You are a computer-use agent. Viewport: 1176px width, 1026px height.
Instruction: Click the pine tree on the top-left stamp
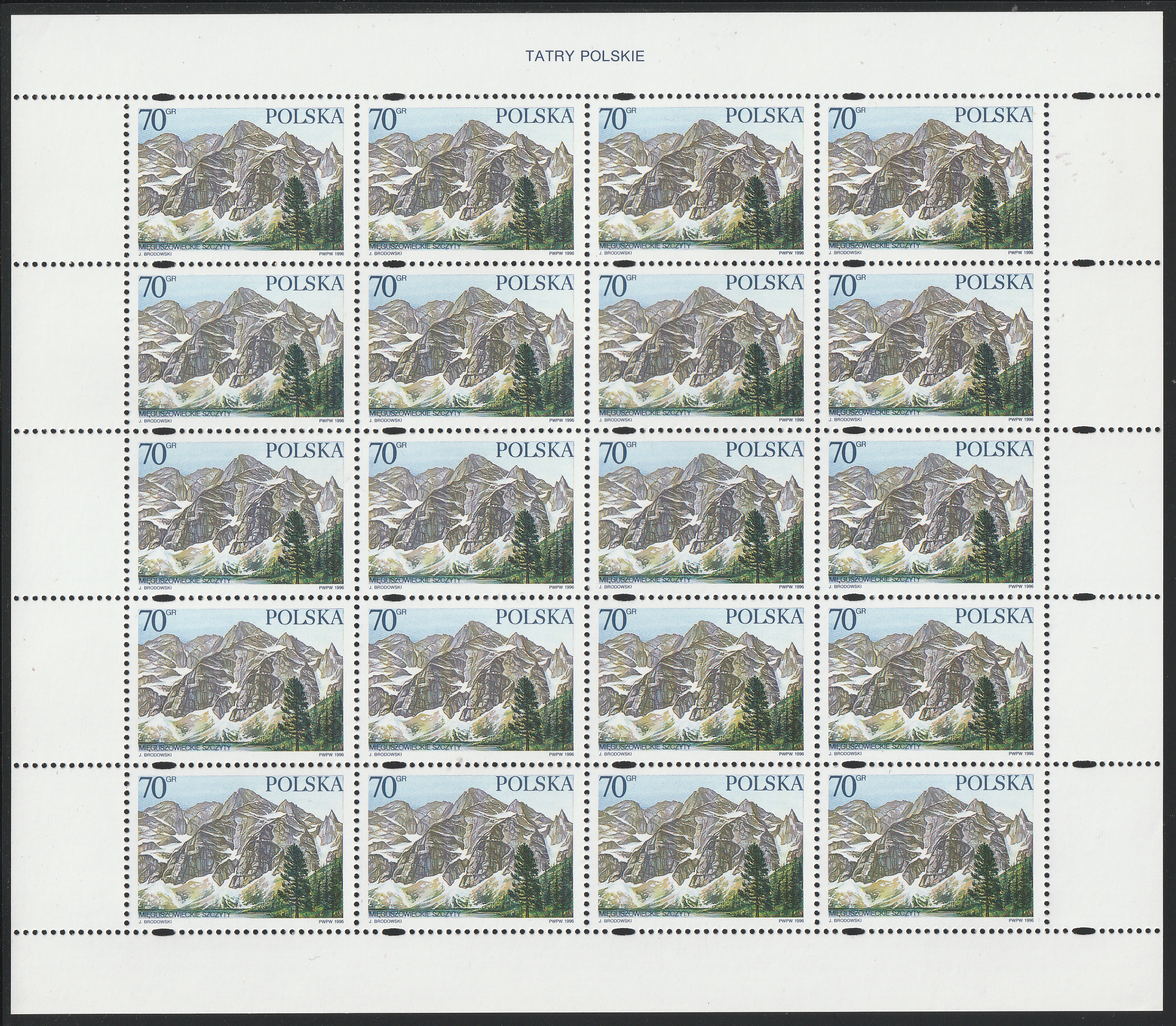tap(296, 209)
